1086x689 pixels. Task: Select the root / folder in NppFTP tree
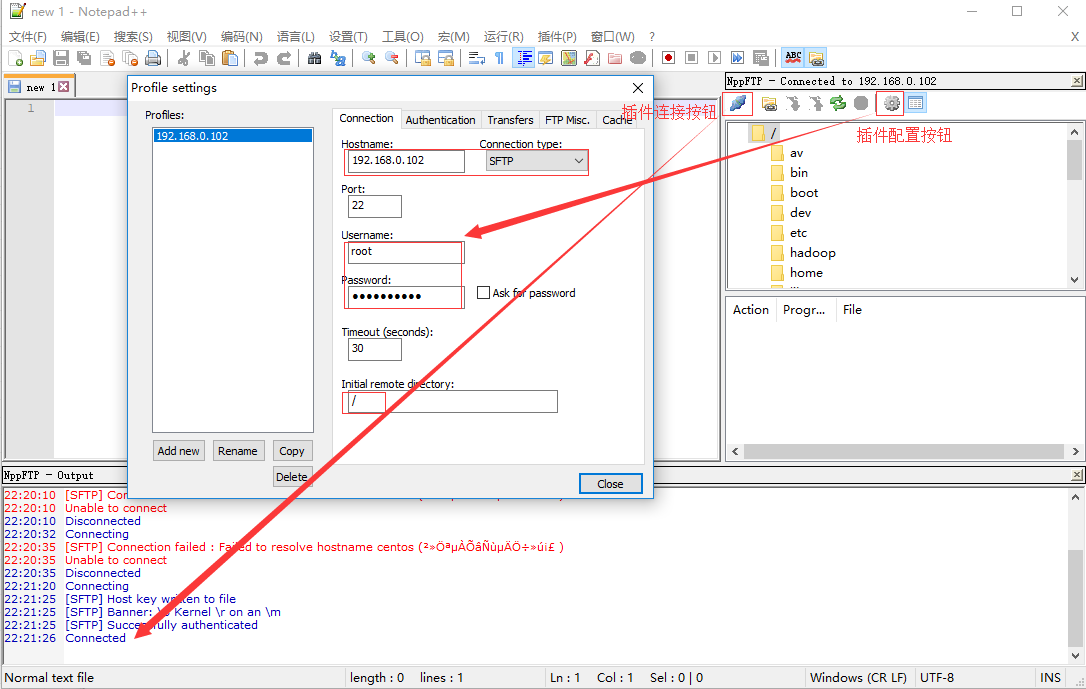(765, 133)
